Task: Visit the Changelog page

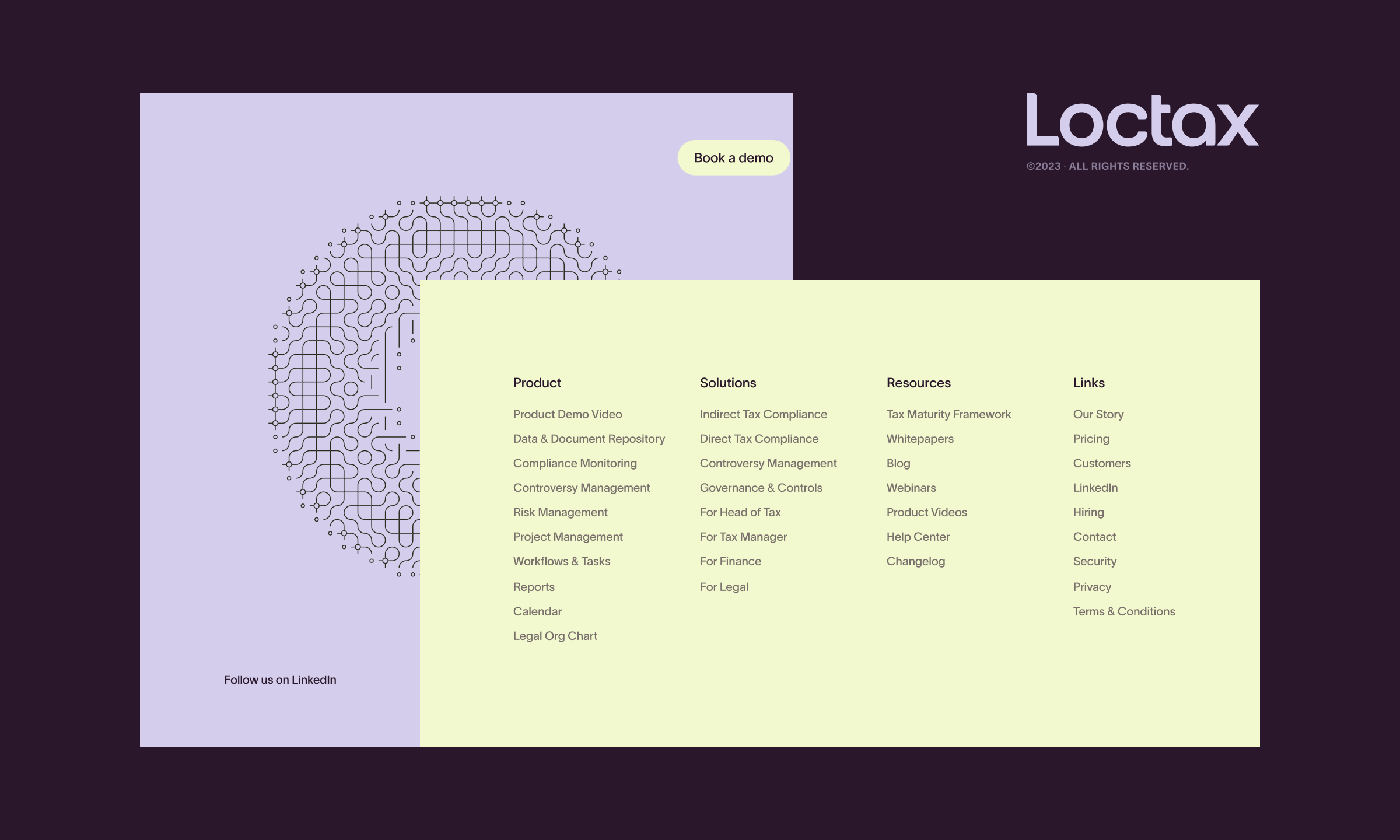Action: point(915,561)
